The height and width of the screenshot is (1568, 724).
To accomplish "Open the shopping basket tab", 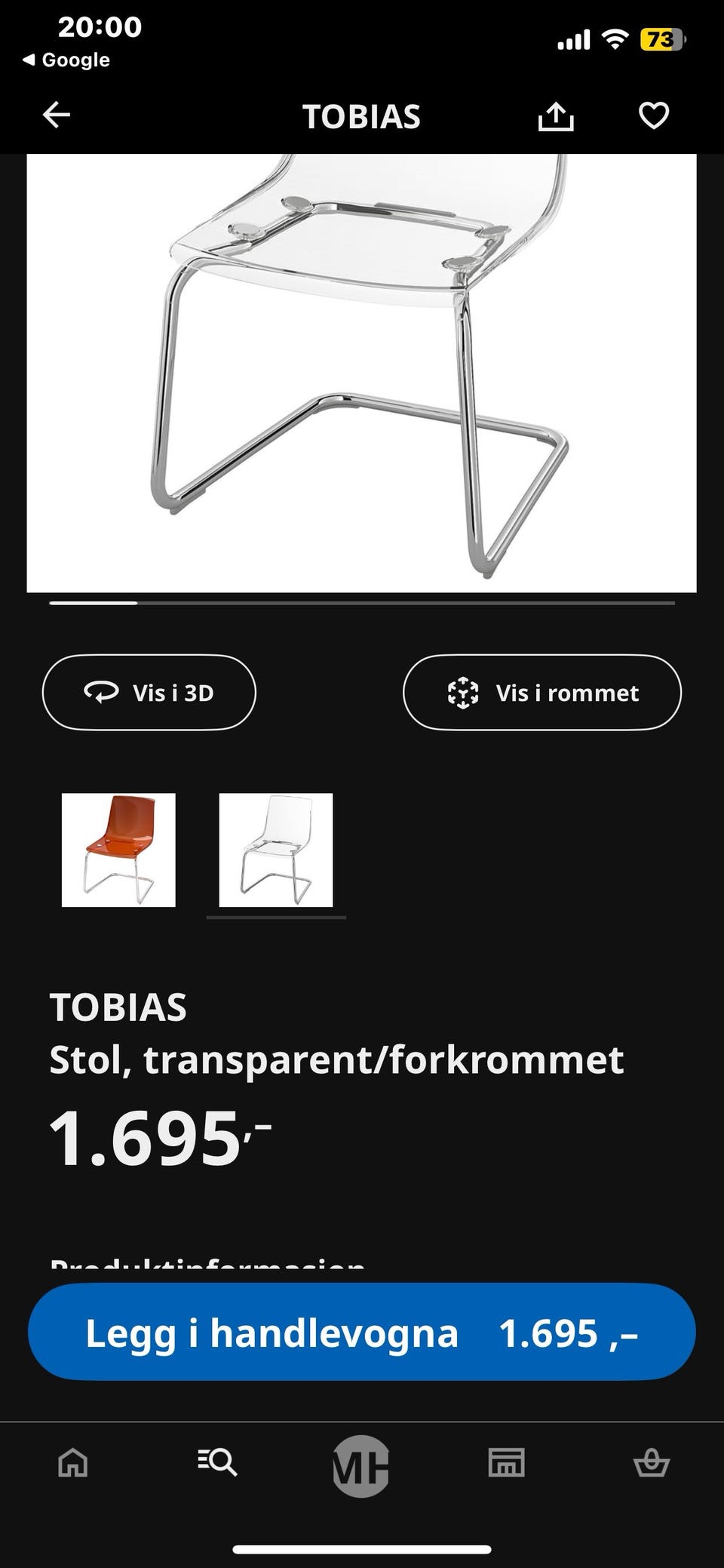I will (x=652, y=1462).
